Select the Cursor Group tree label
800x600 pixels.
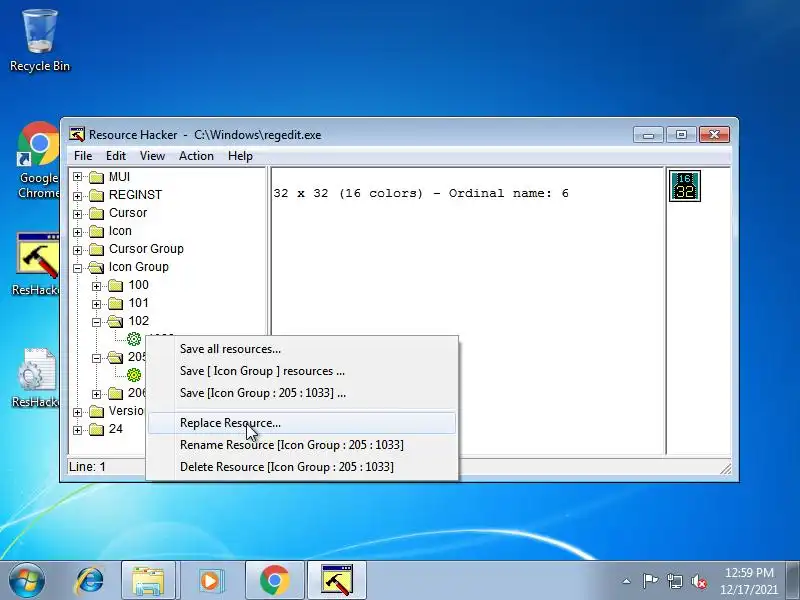pyautogui.click(x=146, y=249)
